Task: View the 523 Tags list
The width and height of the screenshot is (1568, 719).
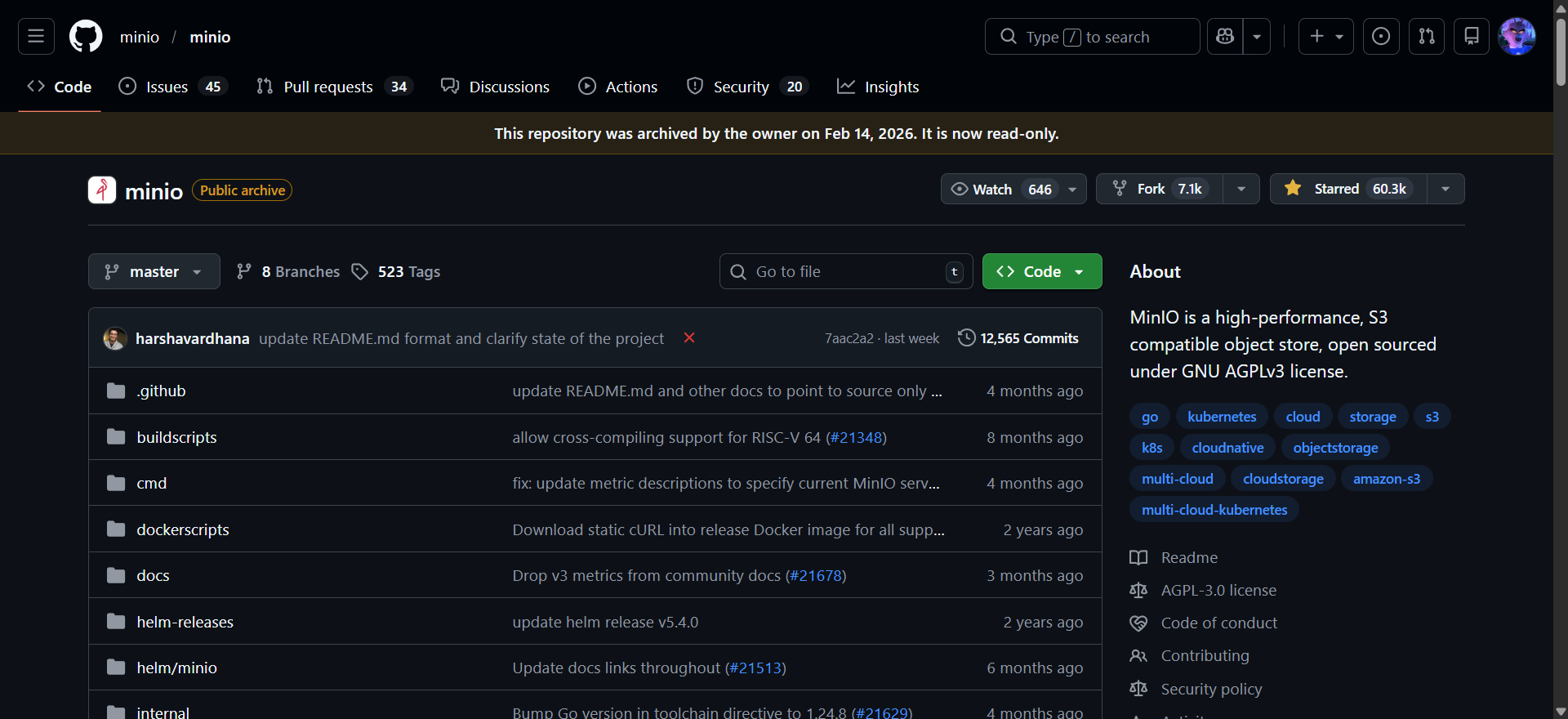Action: 396,272
